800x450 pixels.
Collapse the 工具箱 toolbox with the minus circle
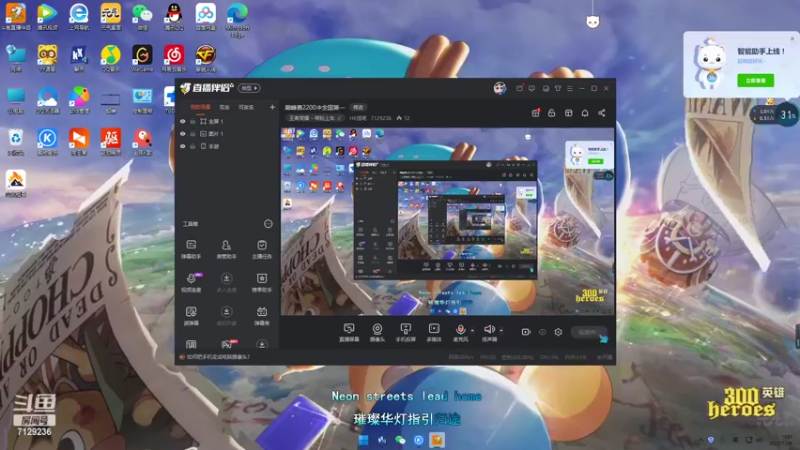point(268,224)
